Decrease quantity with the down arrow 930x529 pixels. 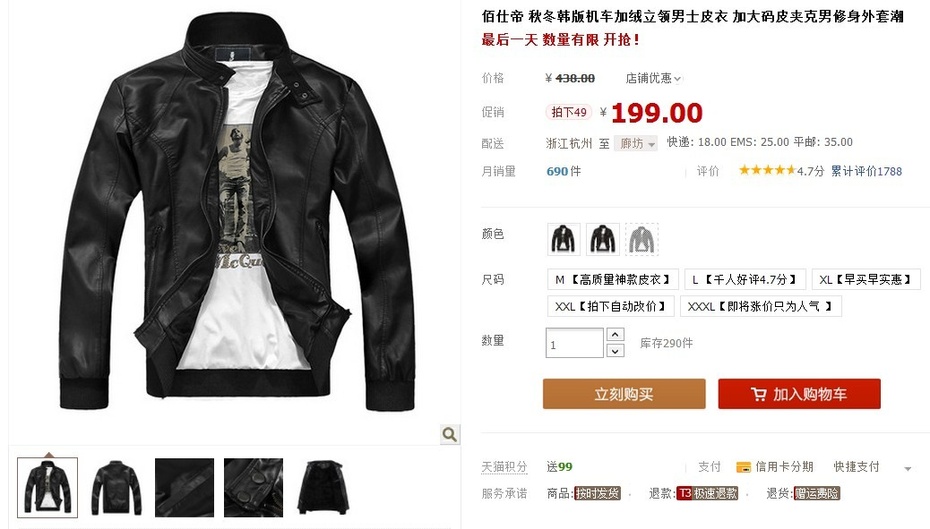click(x=615, y=351)
